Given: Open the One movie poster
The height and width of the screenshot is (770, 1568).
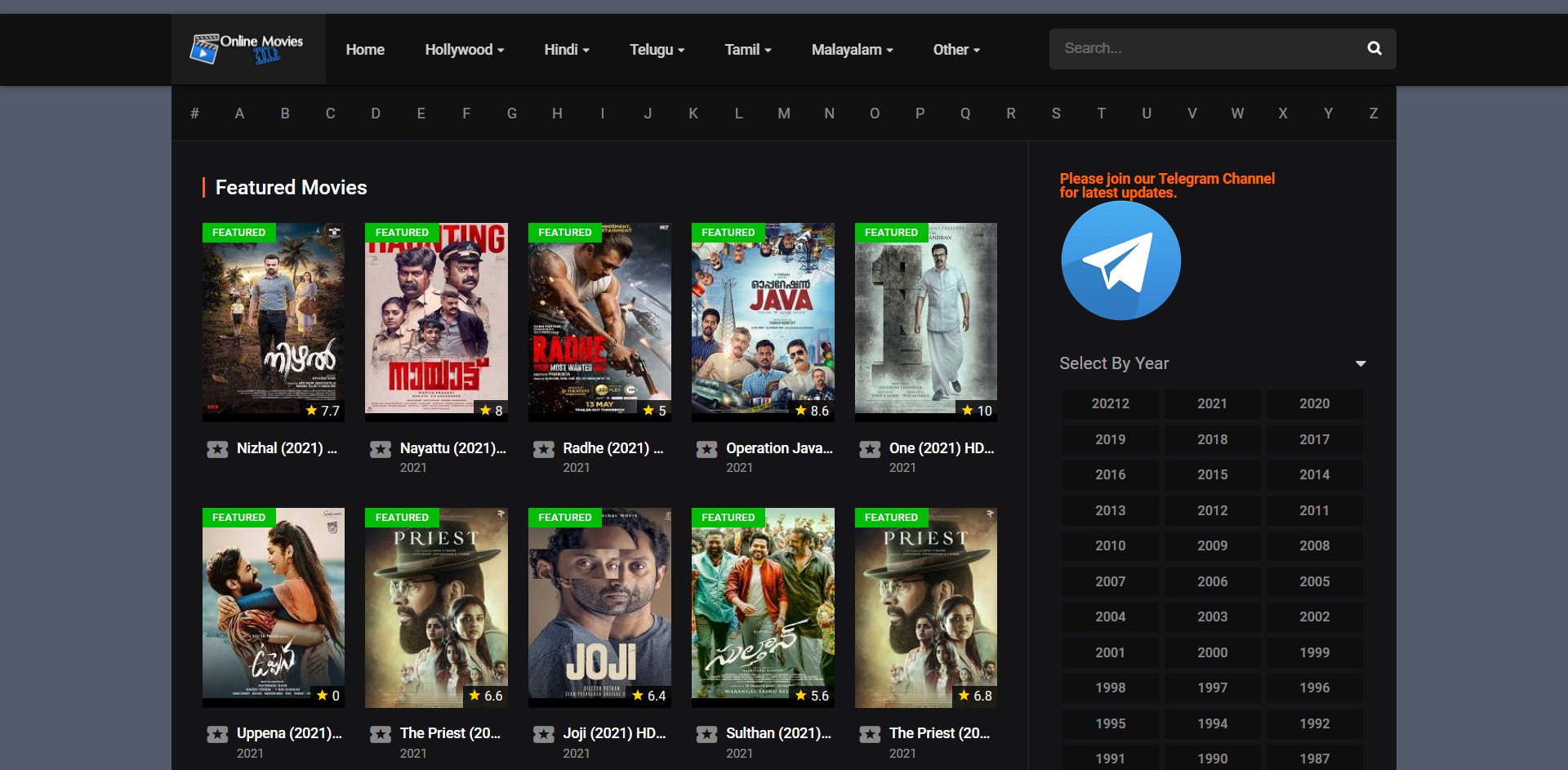Looking at the screenshot, I should (926, 323).
